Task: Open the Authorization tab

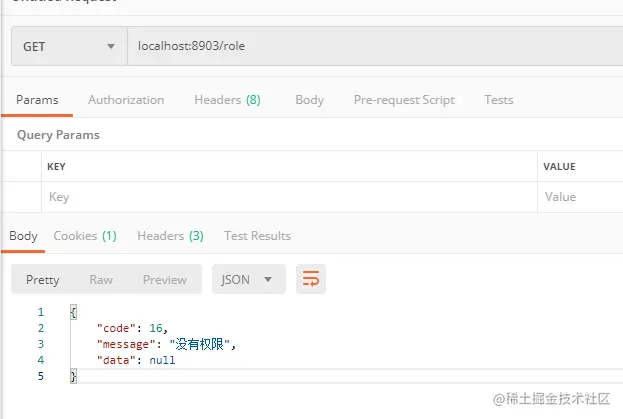Action: click(126, 100)
